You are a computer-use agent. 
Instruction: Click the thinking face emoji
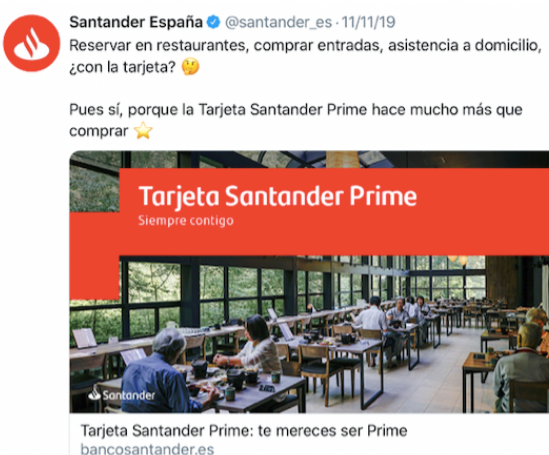pos(190,66)
